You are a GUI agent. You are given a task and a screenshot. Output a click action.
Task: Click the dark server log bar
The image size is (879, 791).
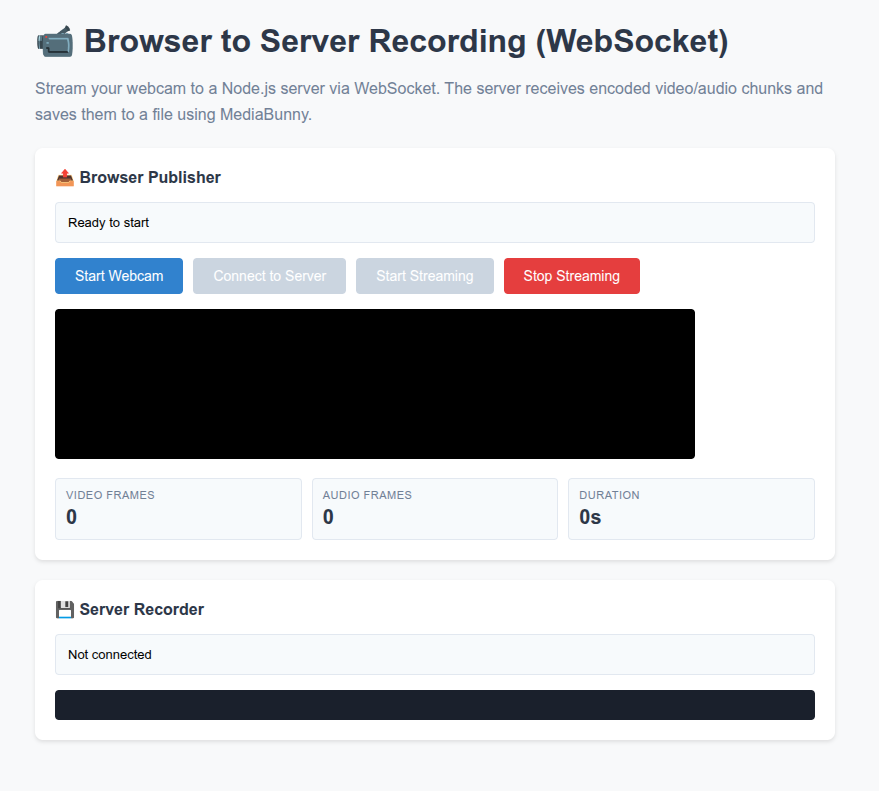pos(434,705)
